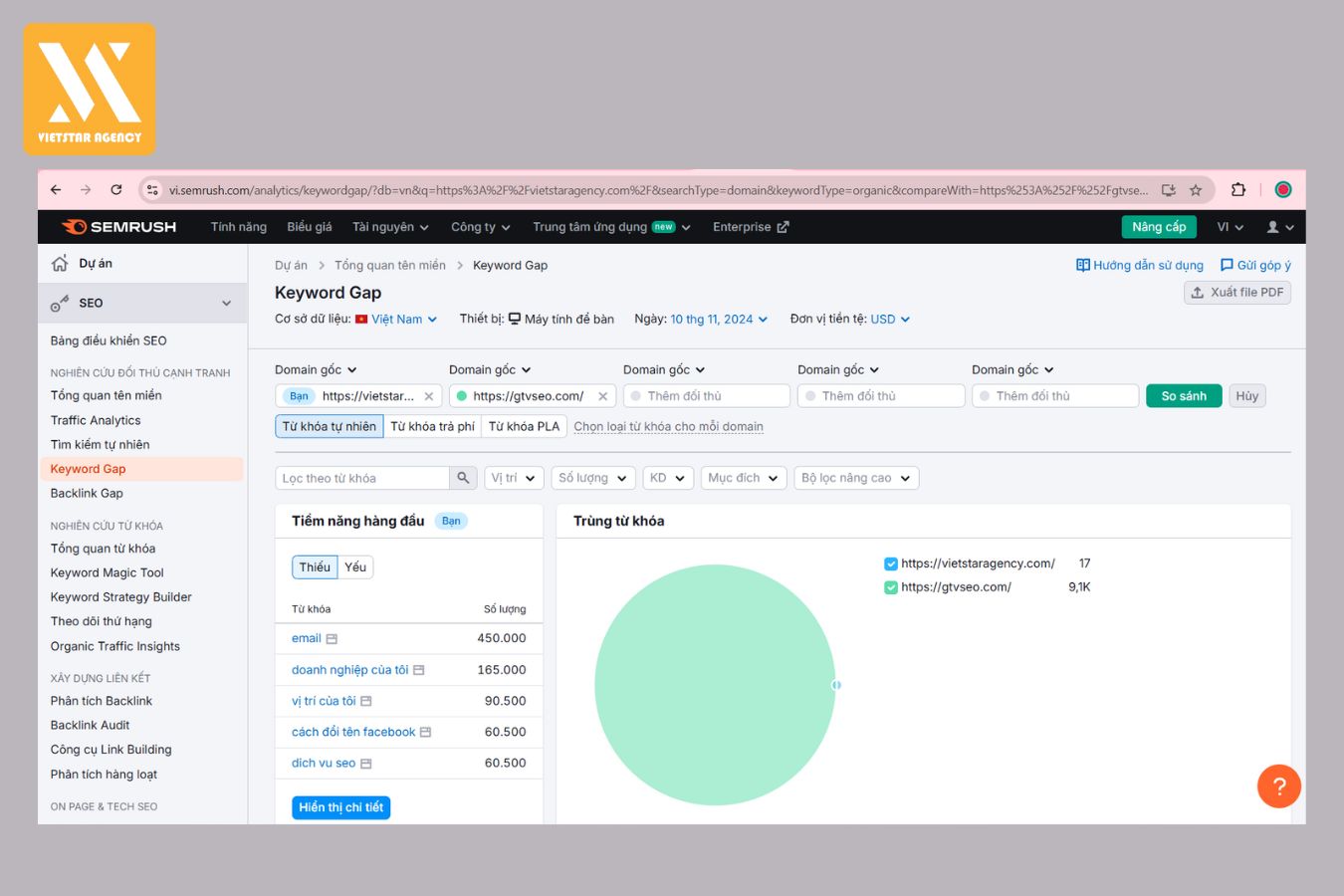Viewport: 1344px width, 896px height.
Task: Open Traffic Analytics in sidebar
Action: pyautogui.click(x=96, y=421)
